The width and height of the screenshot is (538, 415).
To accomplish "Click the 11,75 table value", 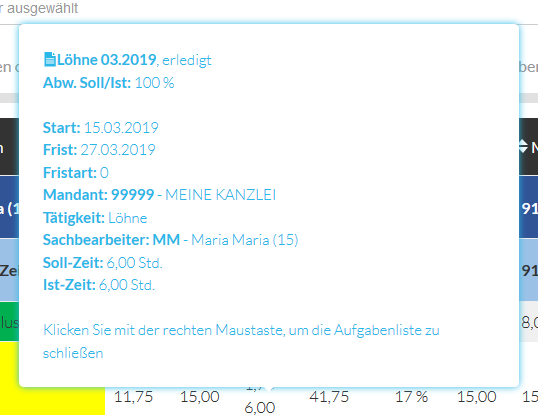I will coord(133,397).
